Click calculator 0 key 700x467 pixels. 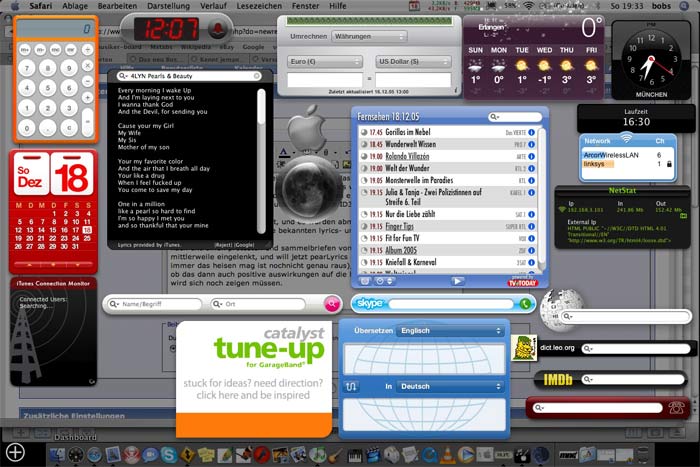tap(27, 129)
